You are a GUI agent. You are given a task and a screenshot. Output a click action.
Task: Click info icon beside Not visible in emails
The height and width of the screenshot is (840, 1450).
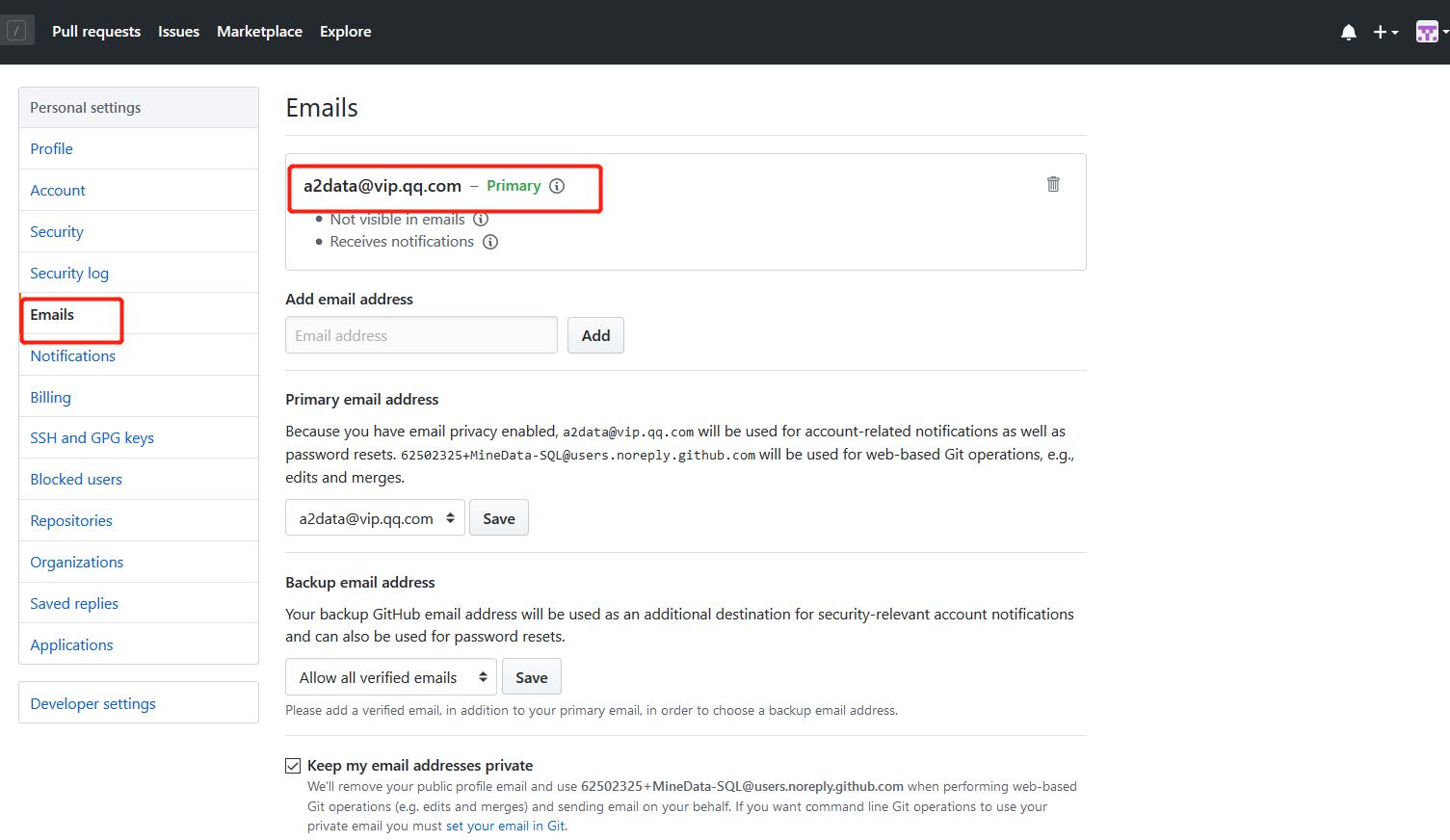(x=481, y=220)
